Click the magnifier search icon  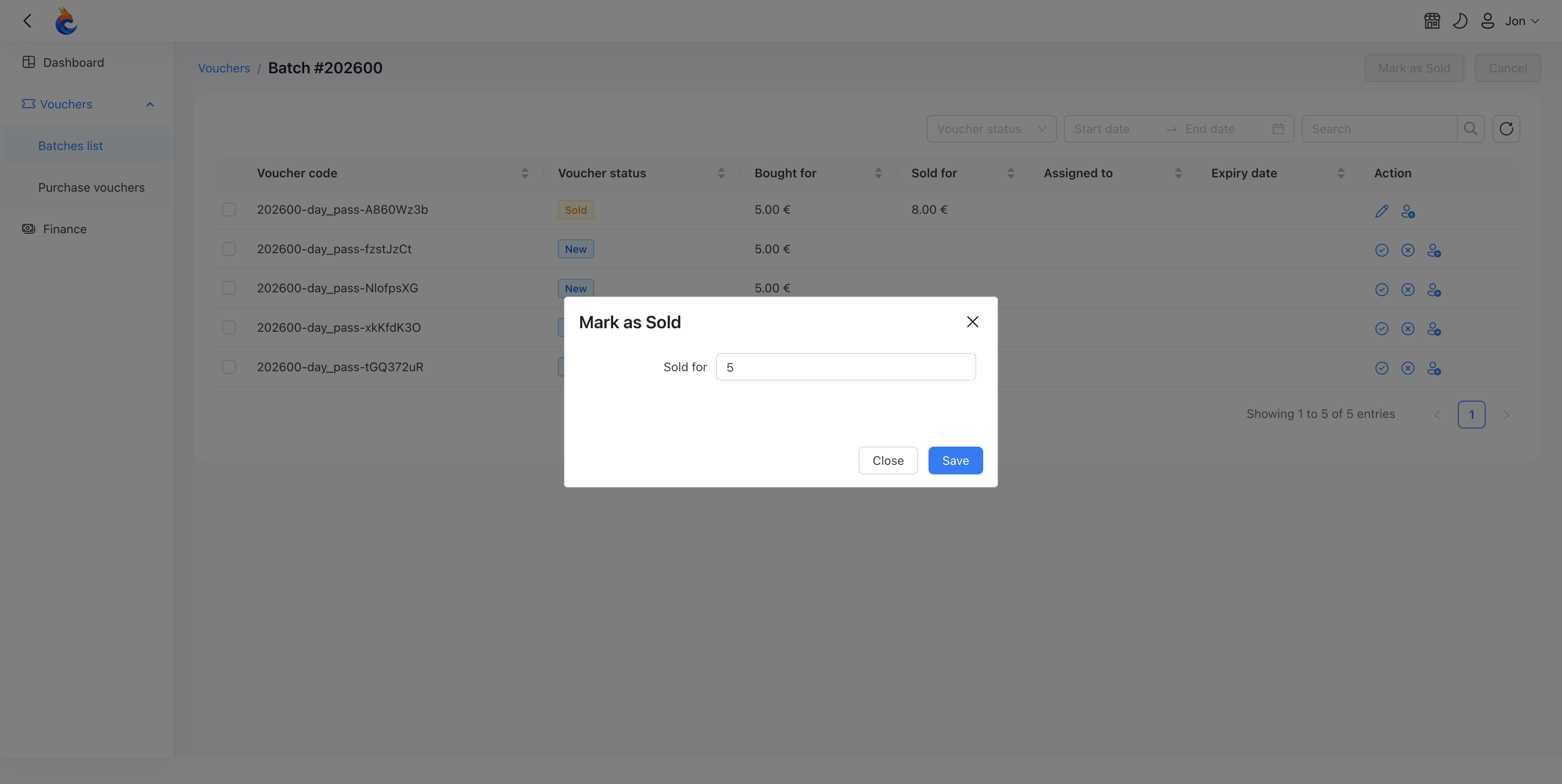click(1470, 129)
